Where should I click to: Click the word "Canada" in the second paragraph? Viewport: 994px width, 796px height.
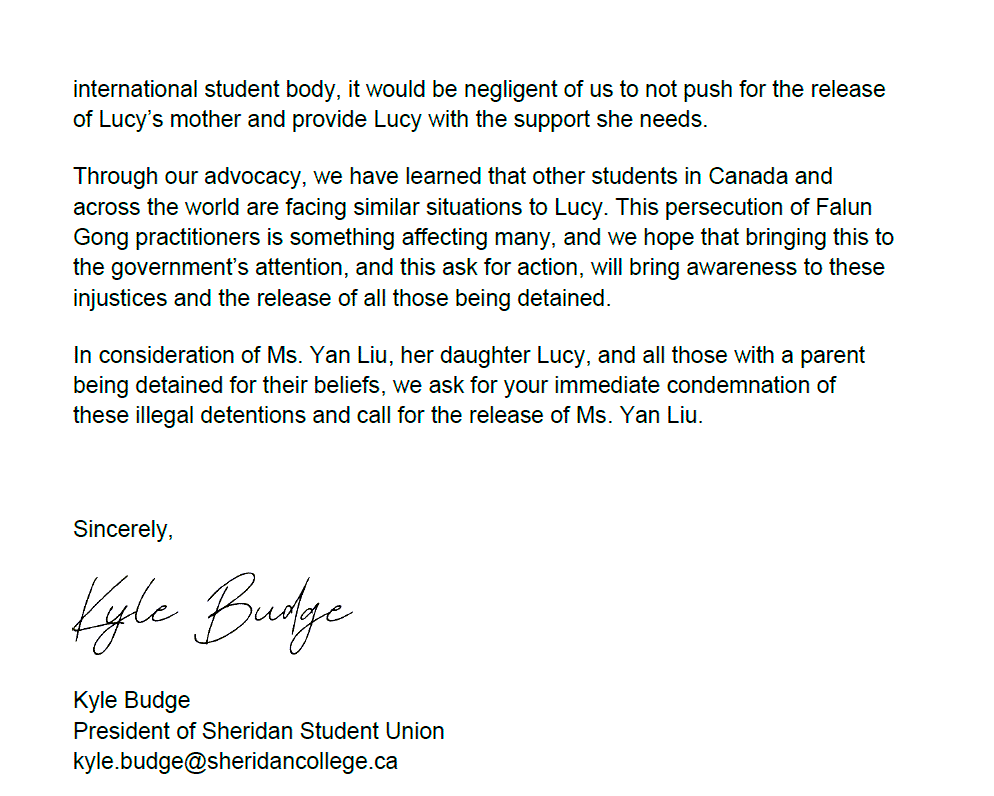click(747, 177)
